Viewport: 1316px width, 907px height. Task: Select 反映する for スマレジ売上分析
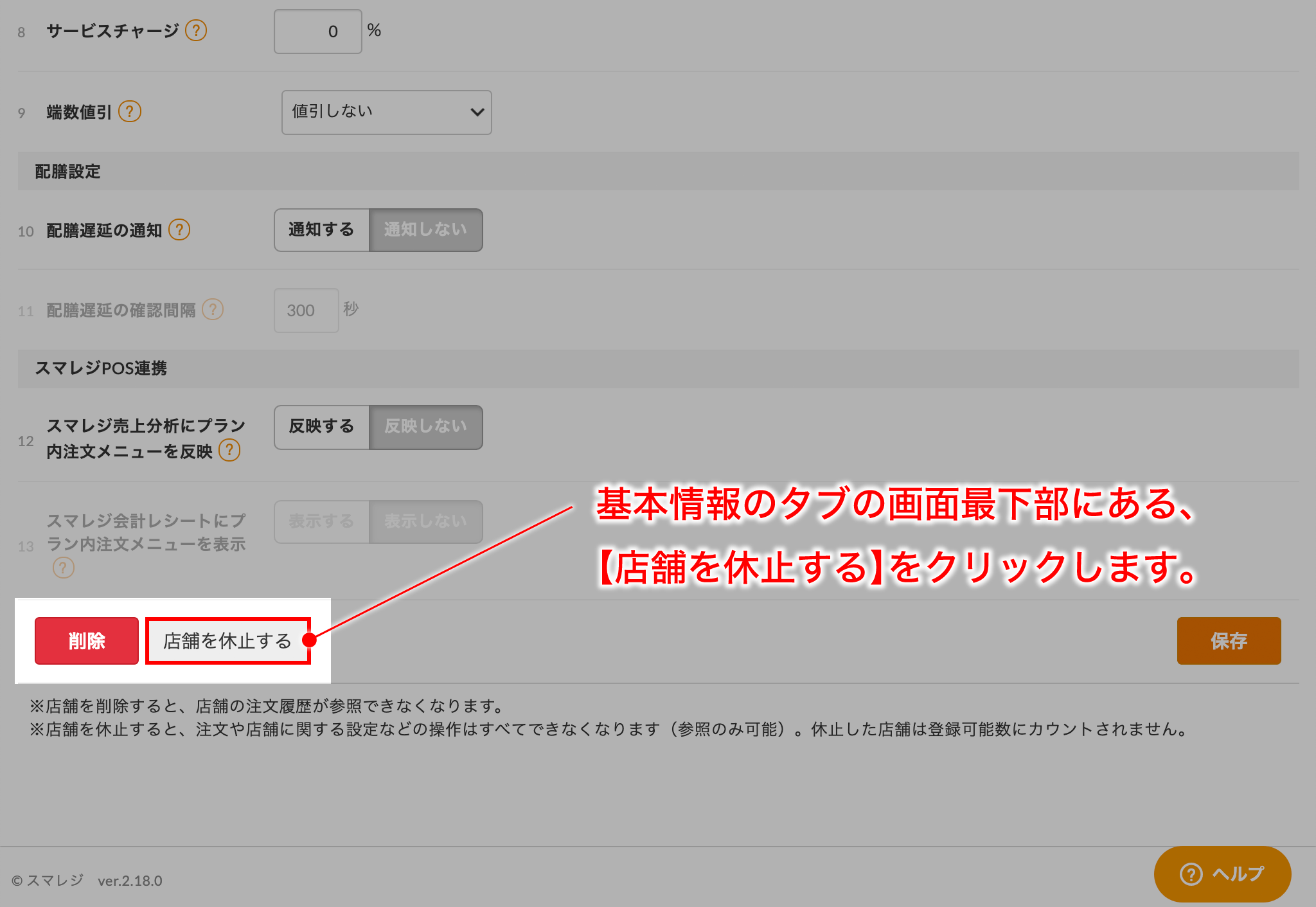[x=321, y=427]
